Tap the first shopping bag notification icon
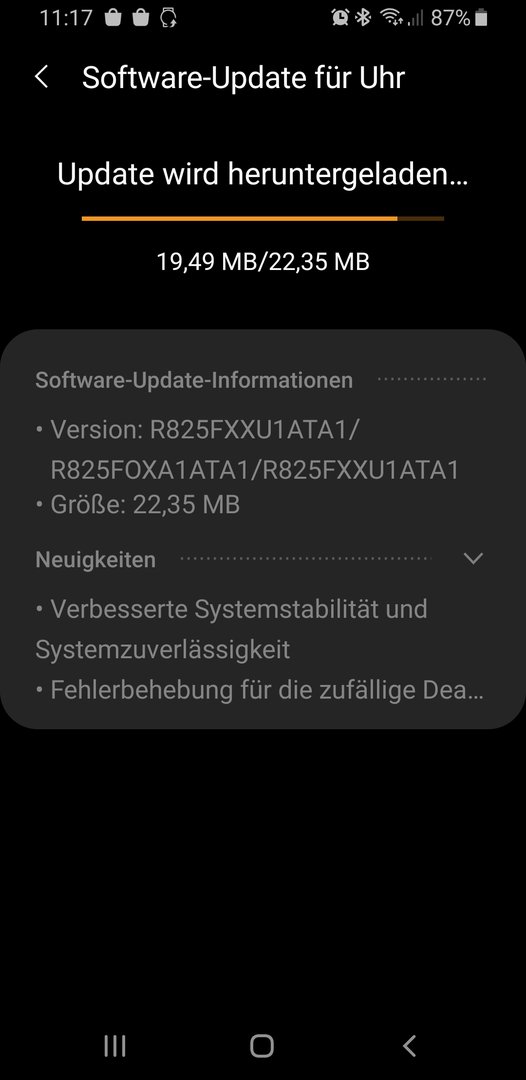This screenshot has height=1080, width=526. click(x=114, y=18)
